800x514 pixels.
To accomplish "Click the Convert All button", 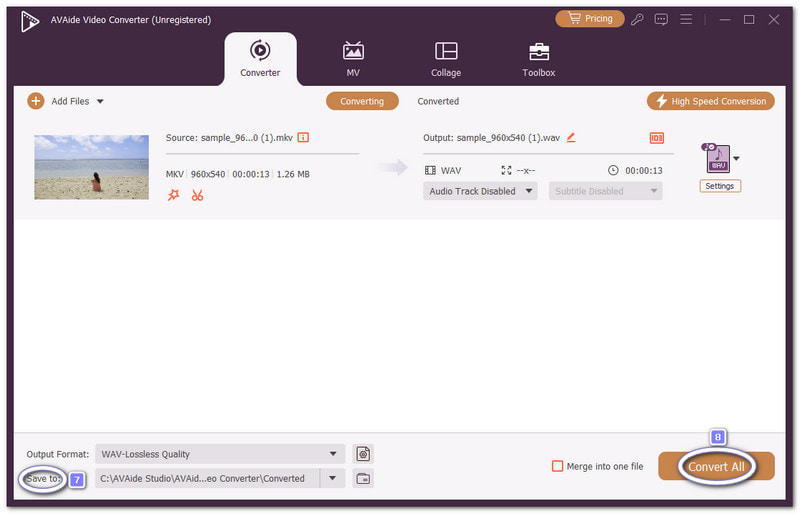I will coord(716,466).
